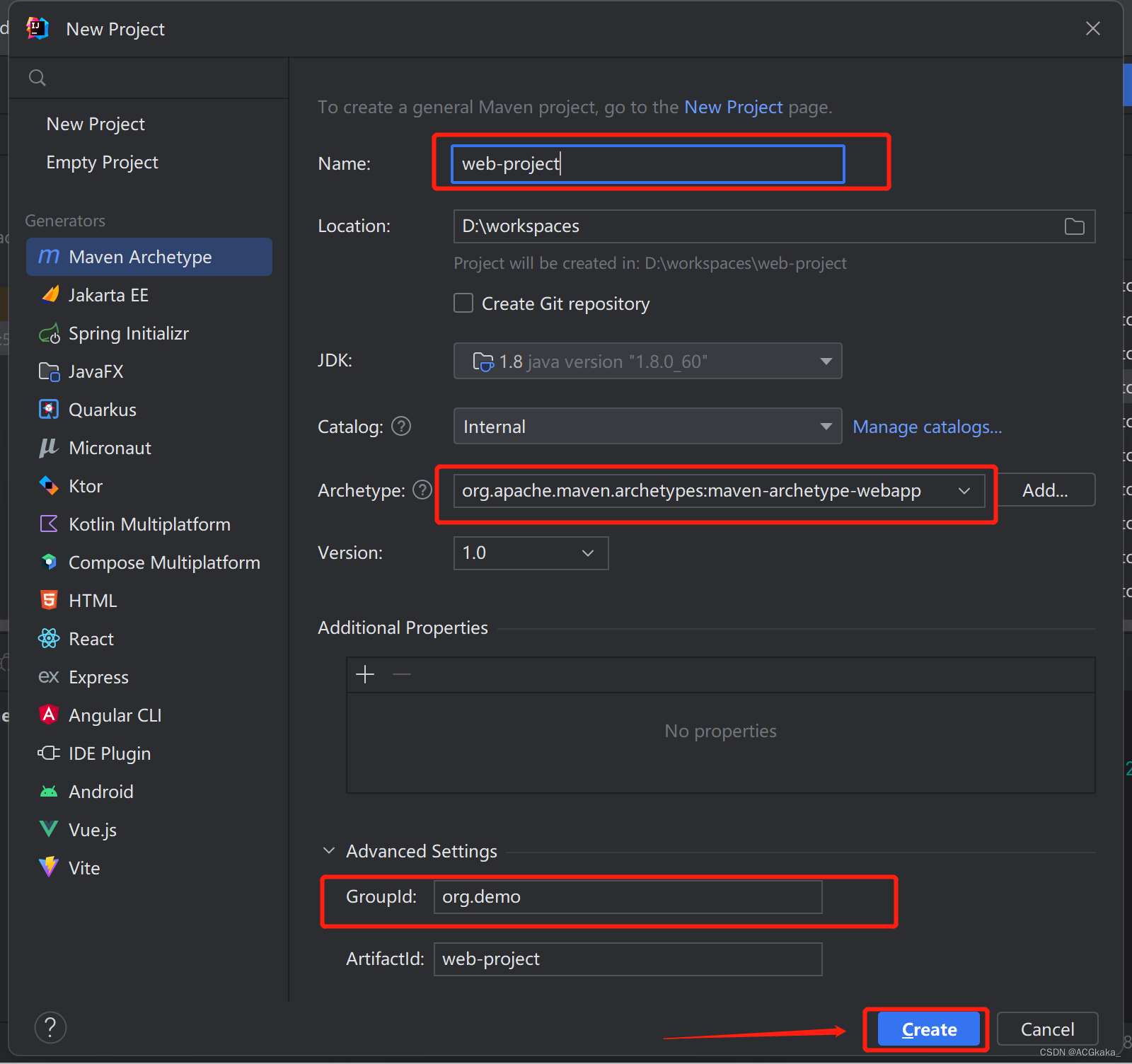Focus the ArtifactId input field

point(628,959)
